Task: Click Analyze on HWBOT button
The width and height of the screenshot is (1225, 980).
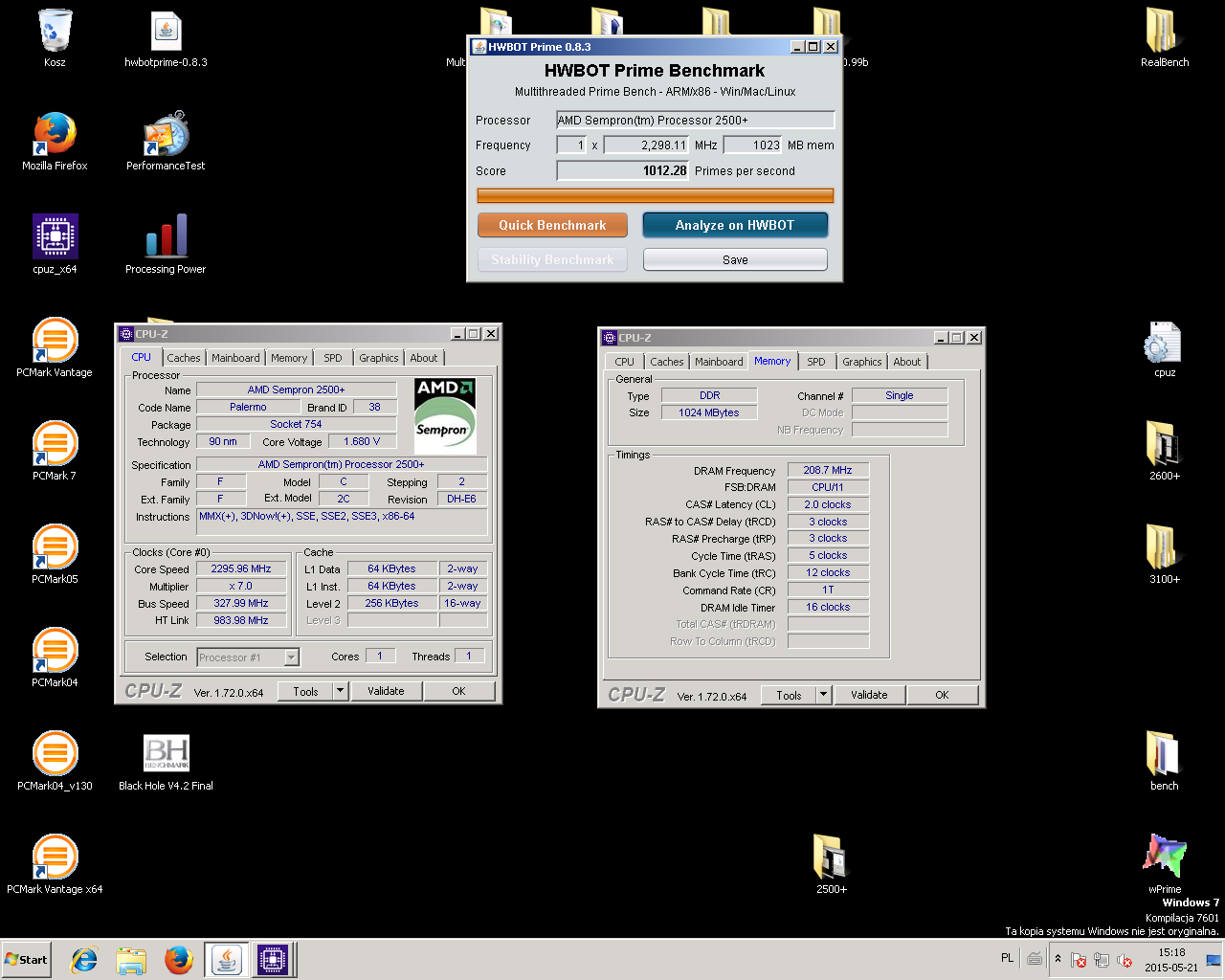Action: pyautogui.click(x=735, y=225)
